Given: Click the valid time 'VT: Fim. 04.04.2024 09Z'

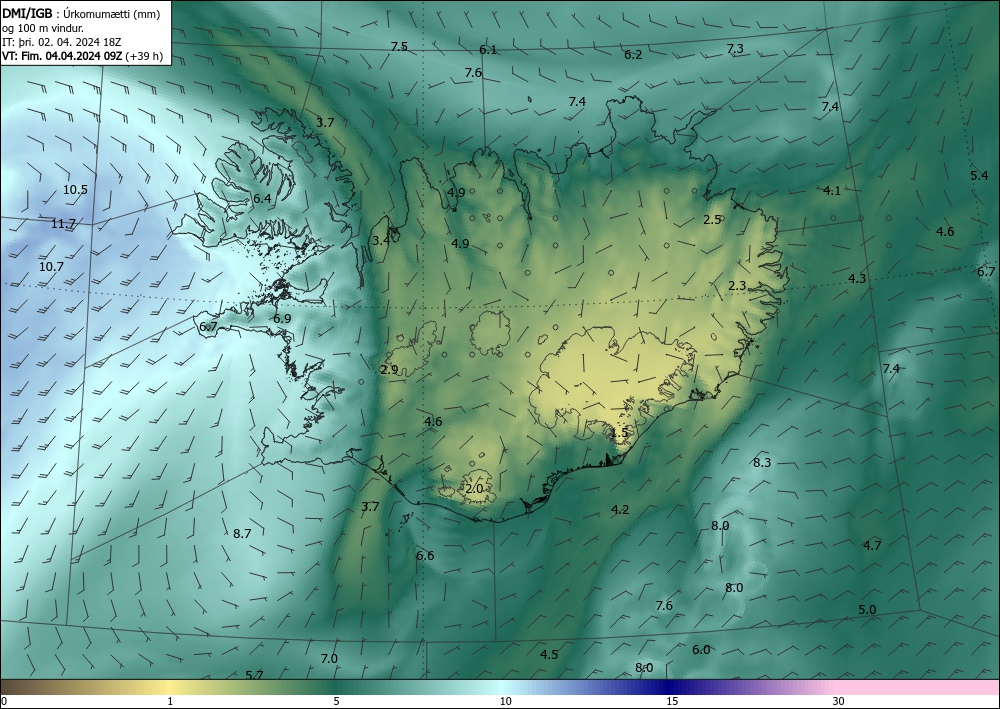Looking at the screenshot, I should tap(62, 56).
